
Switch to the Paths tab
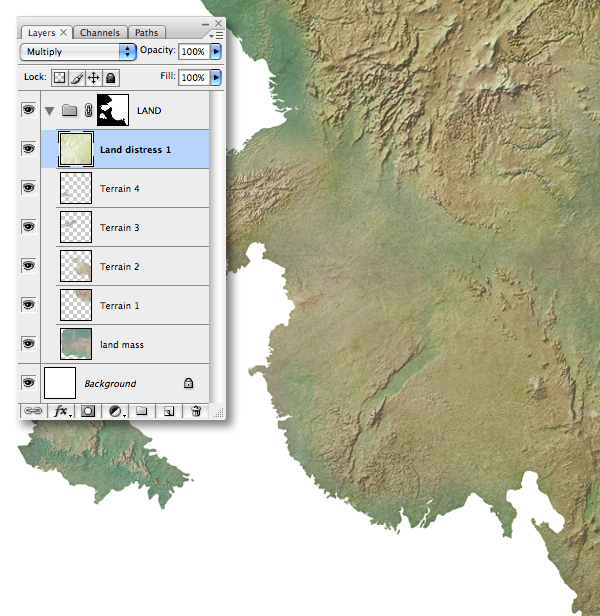click(x=147, y=33)
